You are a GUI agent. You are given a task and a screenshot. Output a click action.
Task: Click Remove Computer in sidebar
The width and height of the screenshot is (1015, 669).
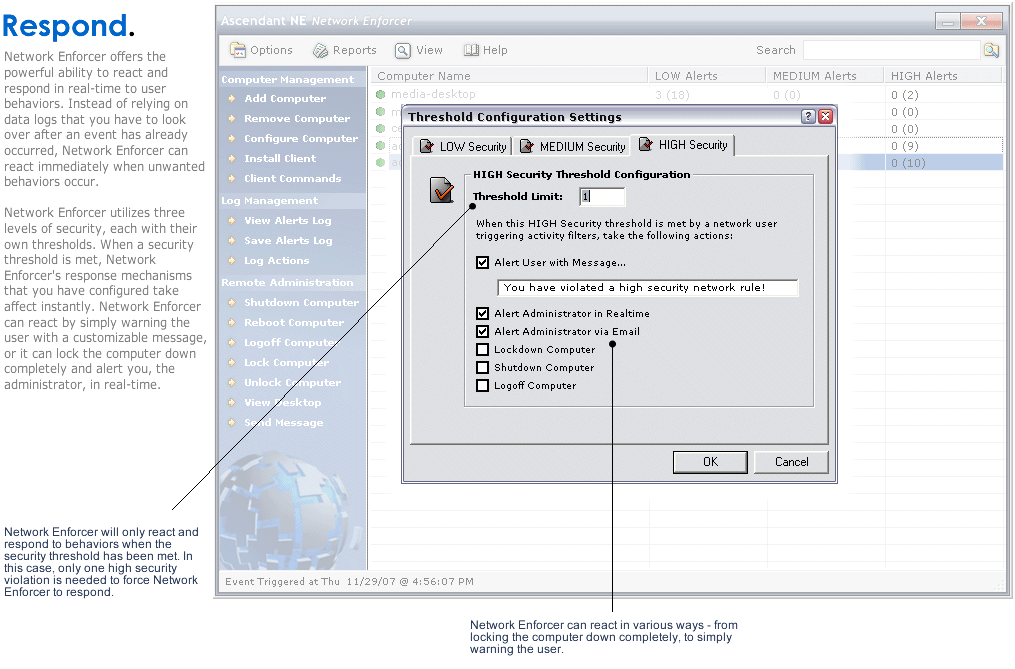[x=296, y=119]
